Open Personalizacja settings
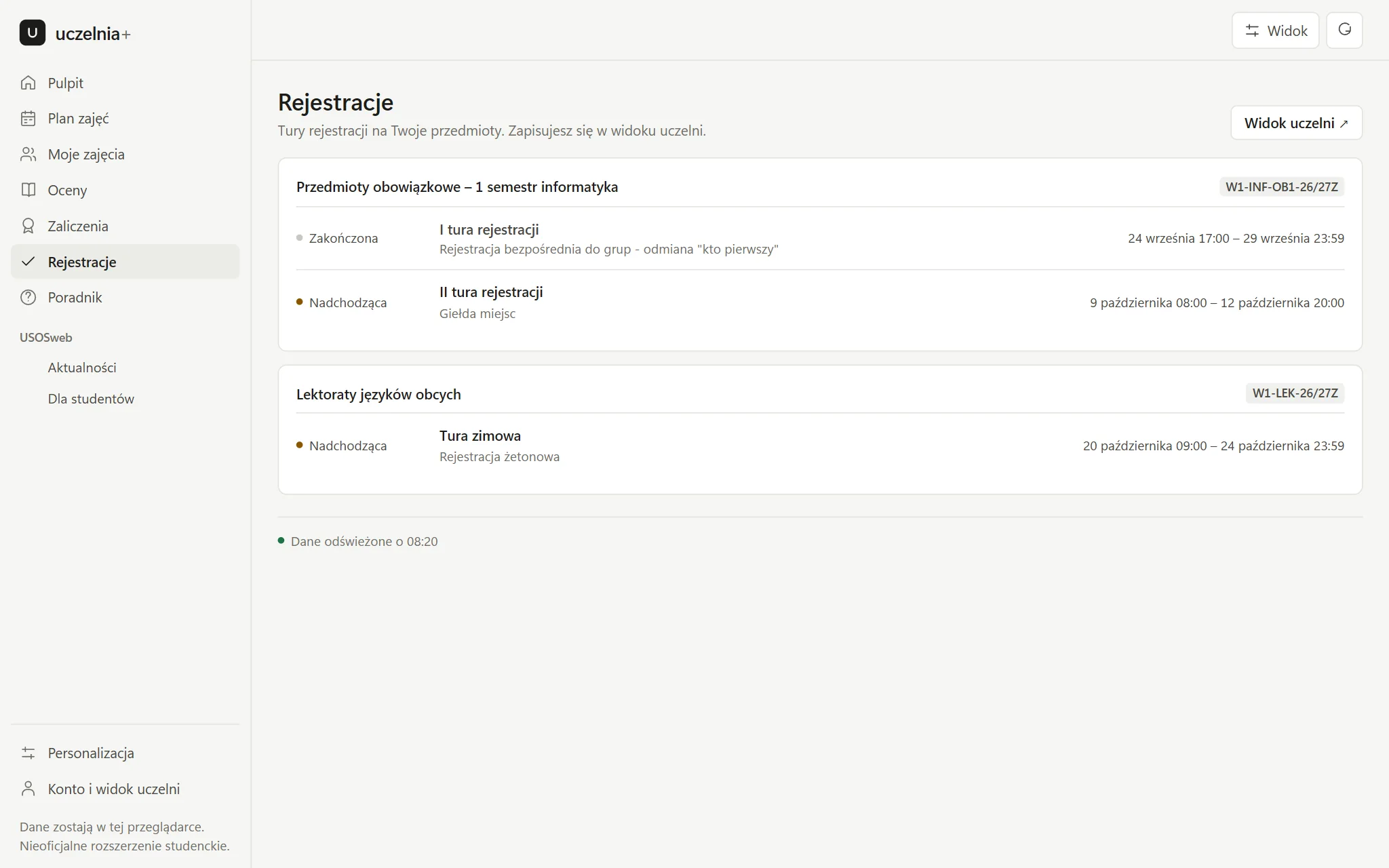 tap(125, 753)
